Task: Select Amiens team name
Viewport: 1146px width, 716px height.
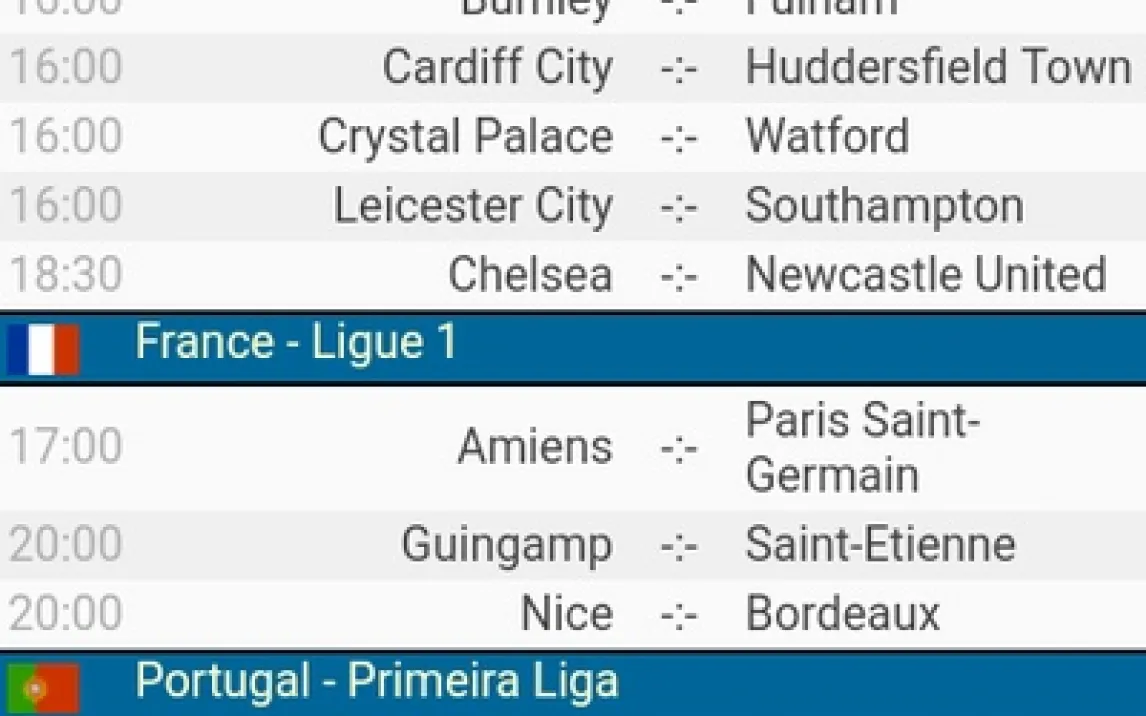Action: (535, 446)
